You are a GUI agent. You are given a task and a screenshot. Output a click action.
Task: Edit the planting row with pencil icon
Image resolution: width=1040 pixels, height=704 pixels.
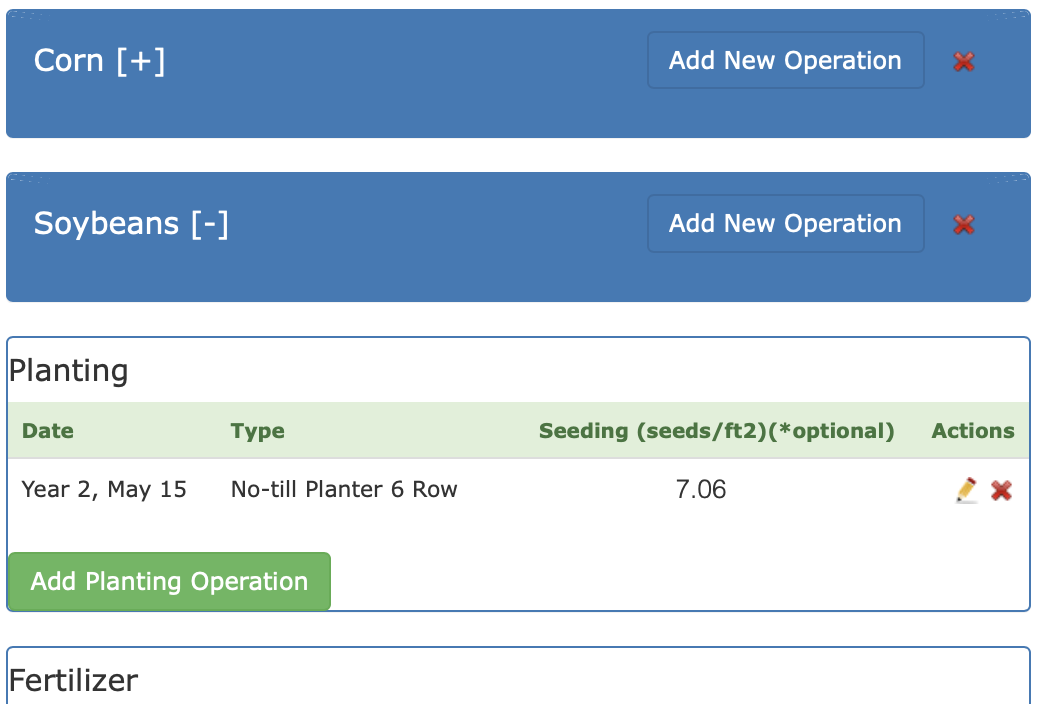coord(966,490)
